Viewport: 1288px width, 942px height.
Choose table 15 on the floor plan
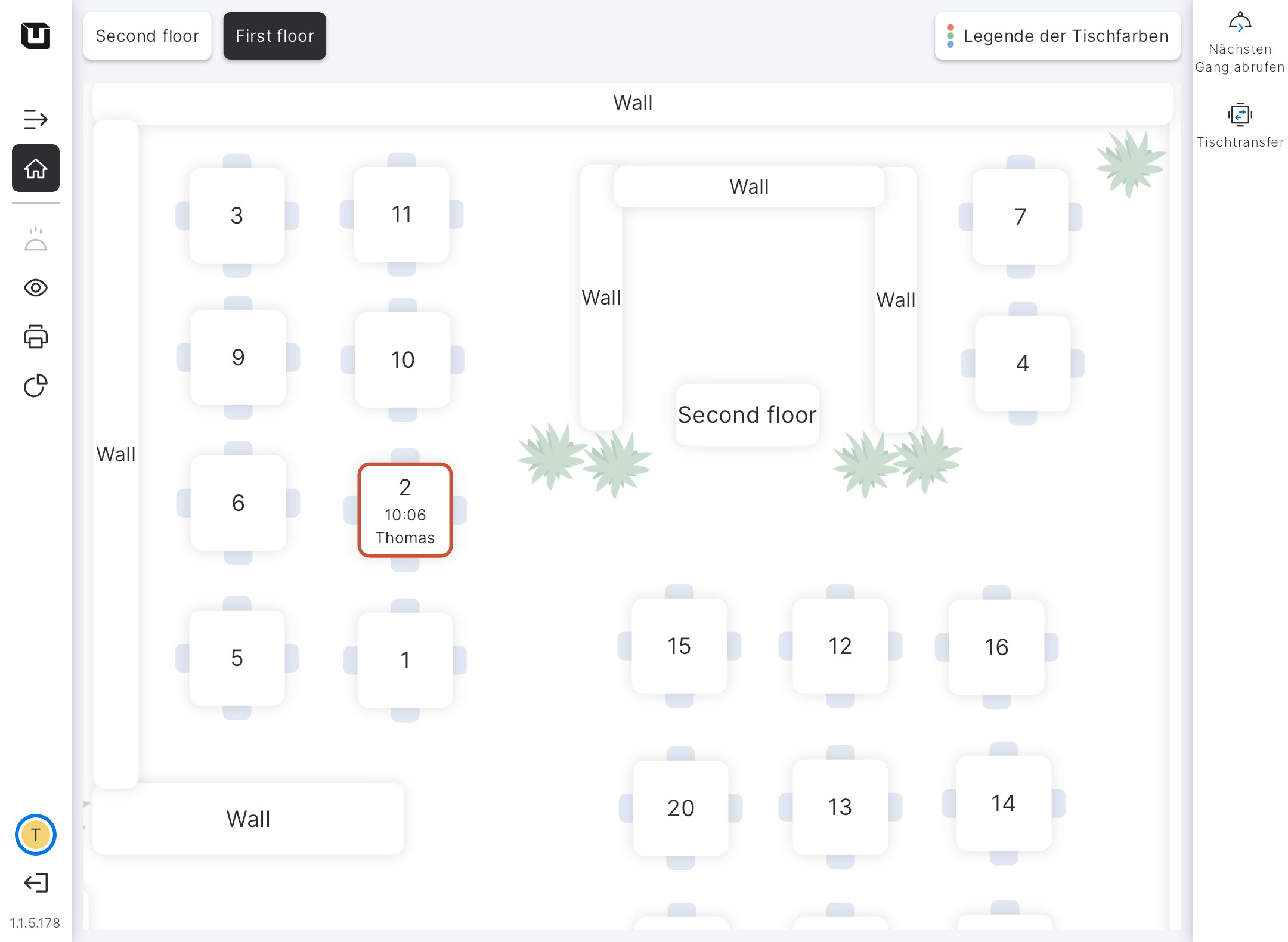coord(679,646)
